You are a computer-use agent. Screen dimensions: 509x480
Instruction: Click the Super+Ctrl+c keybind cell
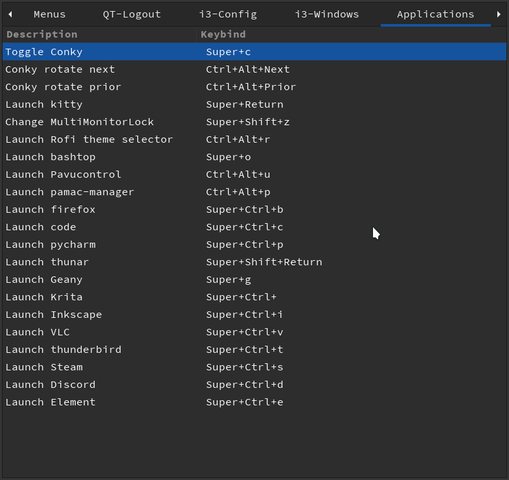coord(245,227)
